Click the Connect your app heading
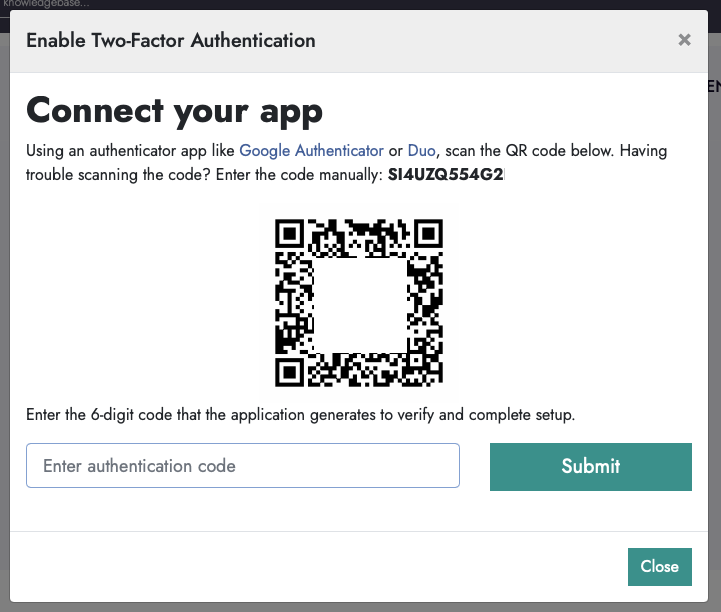The height and width of the screenshot is (612, 721). coord(174,110)
